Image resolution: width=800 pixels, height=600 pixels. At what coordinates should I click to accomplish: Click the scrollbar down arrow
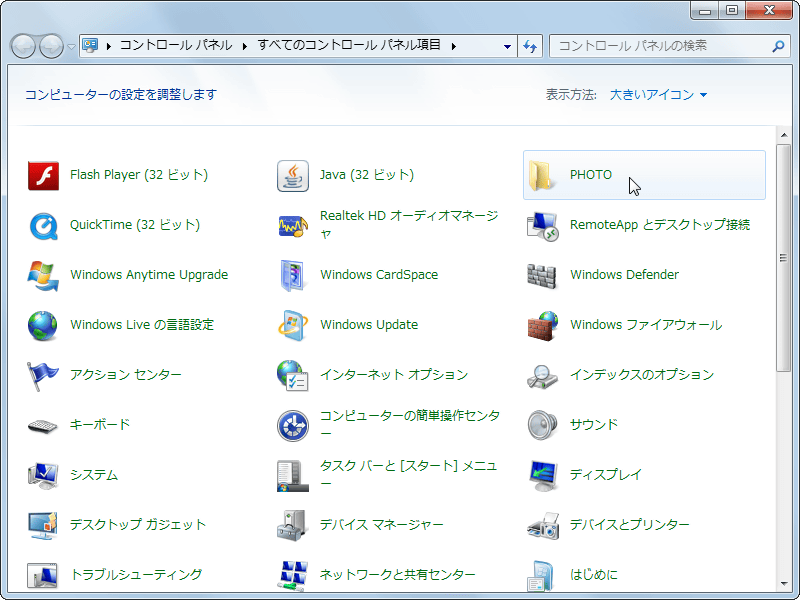(x=784, y=585)
